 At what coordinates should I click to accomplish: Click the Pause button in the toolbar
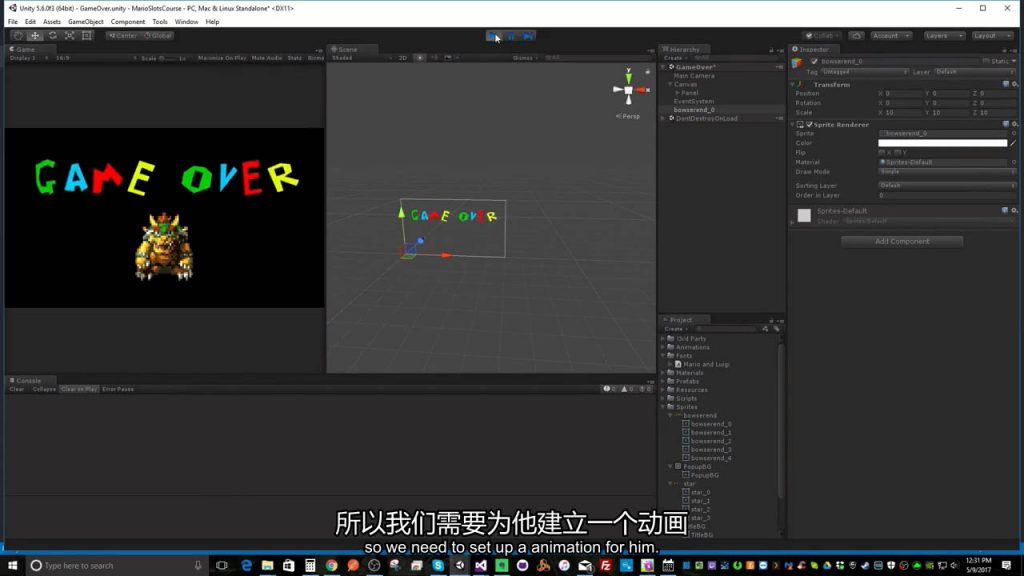coord(511,35)
